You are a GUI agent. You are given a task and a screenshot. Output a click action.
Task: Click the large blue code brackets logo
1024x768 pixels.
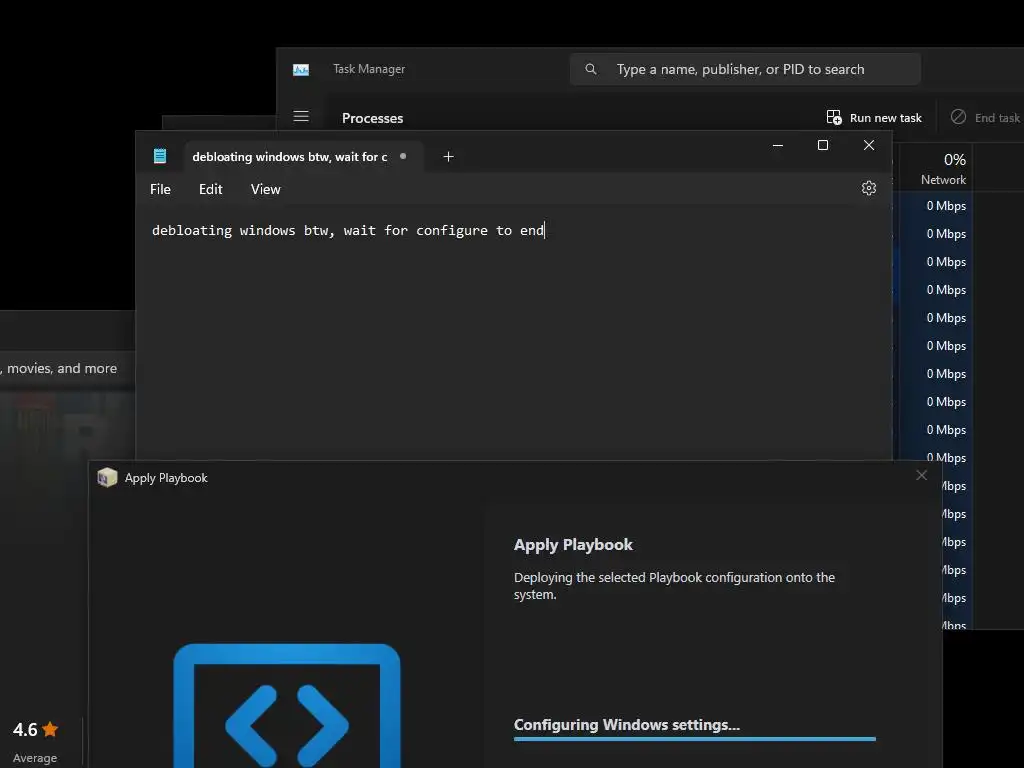click(287, 705)
